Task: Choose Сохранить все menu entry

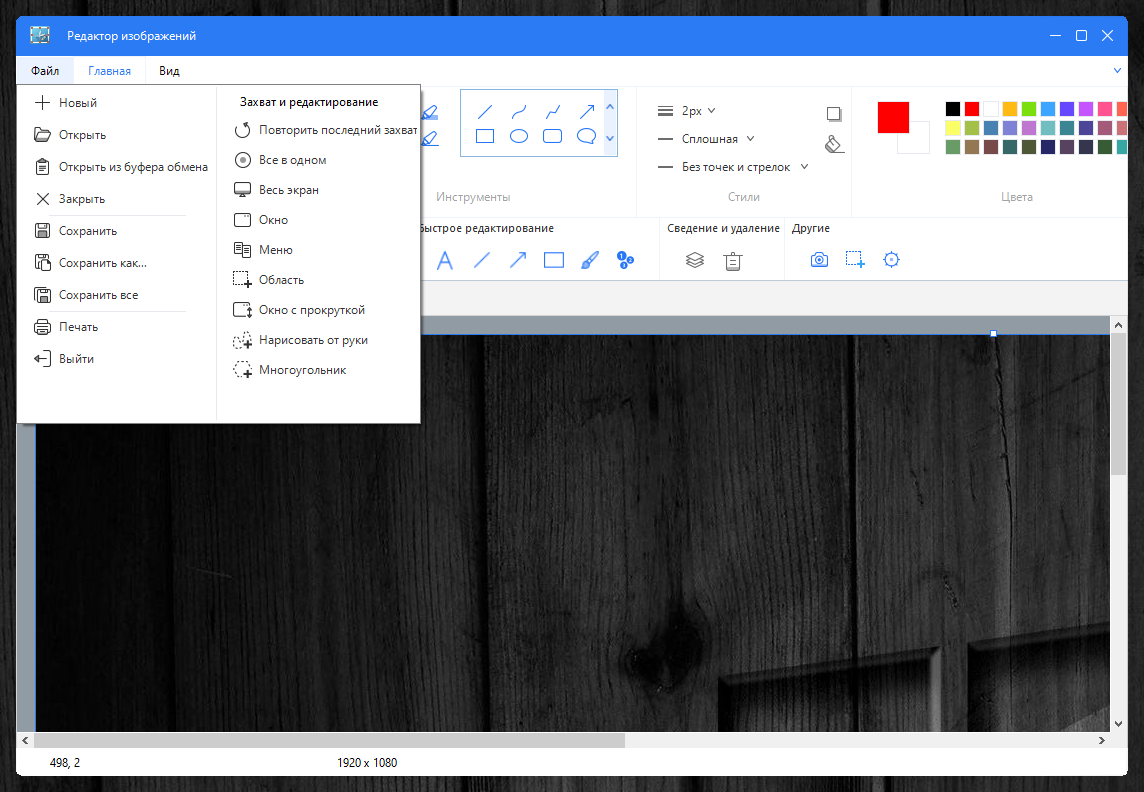Action: tap(117, 295)
